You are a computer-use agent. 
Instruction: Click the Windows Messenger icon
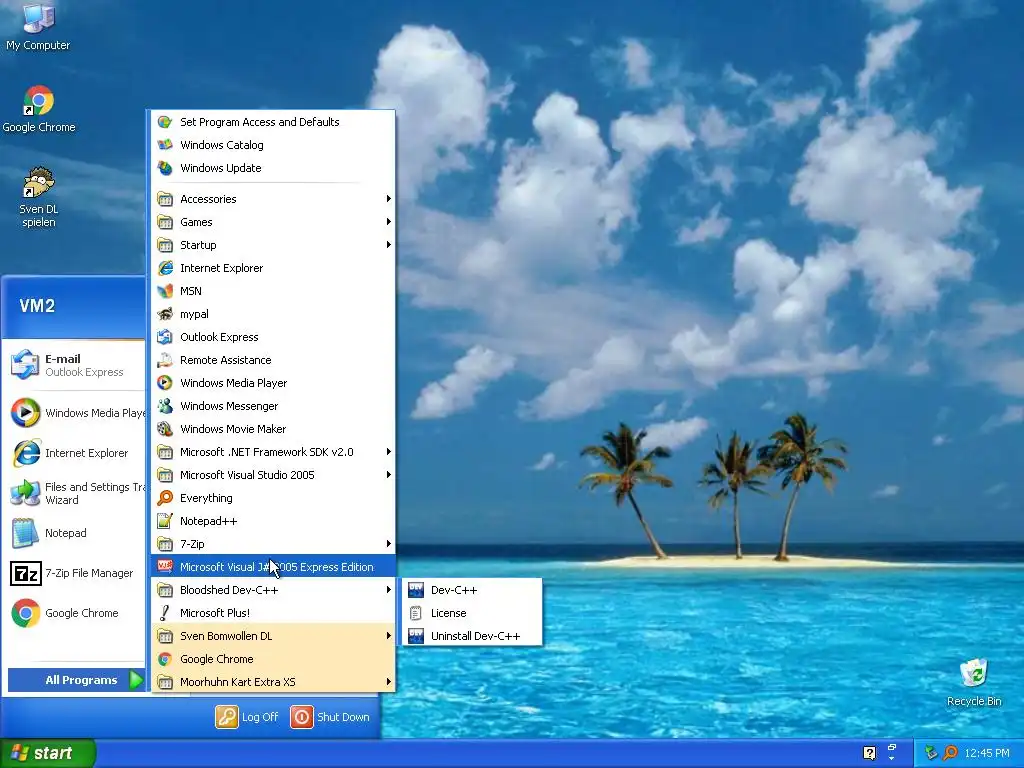tap(165, 406)
